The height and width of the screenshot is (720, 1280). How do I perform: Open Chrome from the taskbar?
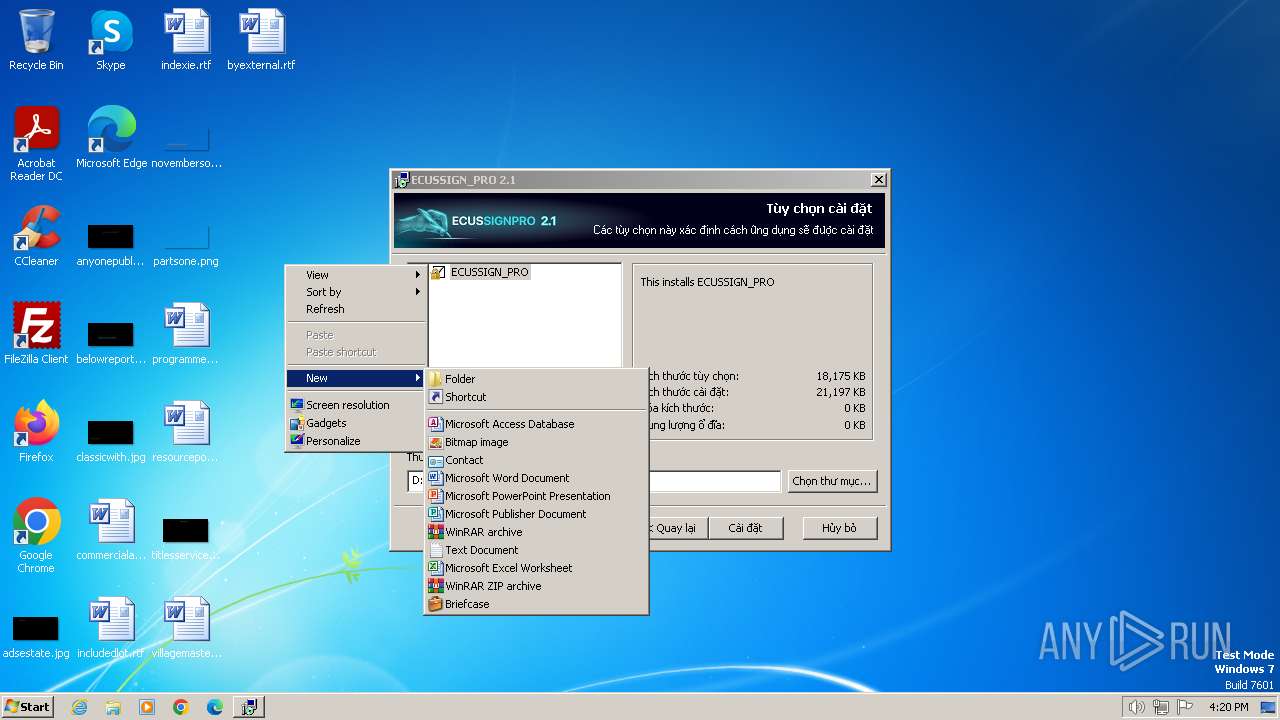click(x=181, y=707)
